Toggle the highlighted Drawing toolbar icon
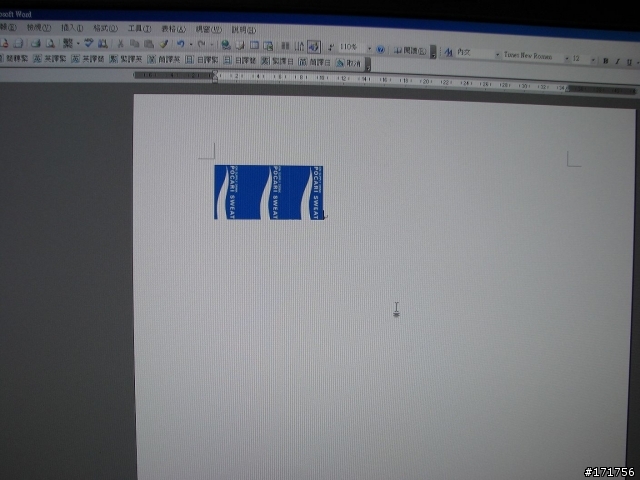This screenshot has height=480, width=640. tap(314, 47)
